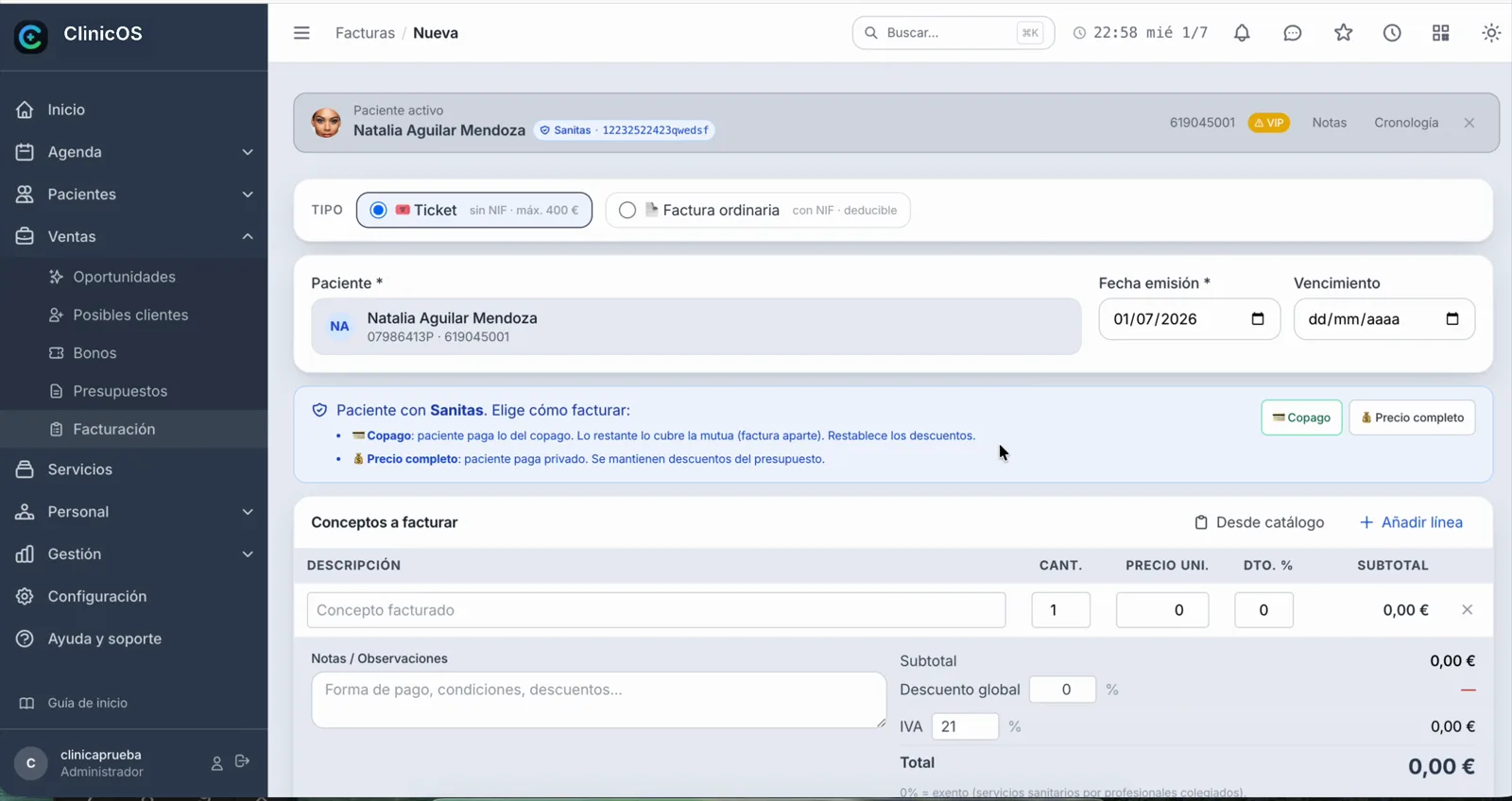Click the ClinicOS logo icon

(31, 36)
